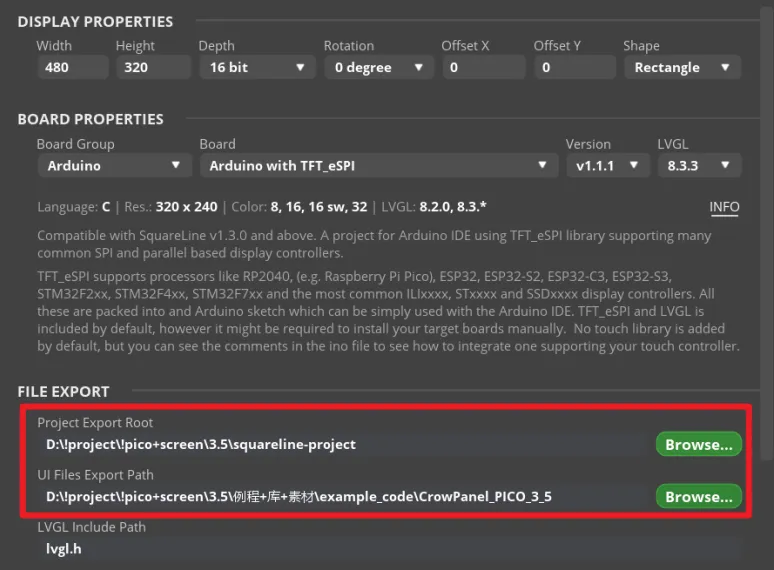
Task: Select the Version dropdown showing v1.1.1
Action: click(607, 166)
